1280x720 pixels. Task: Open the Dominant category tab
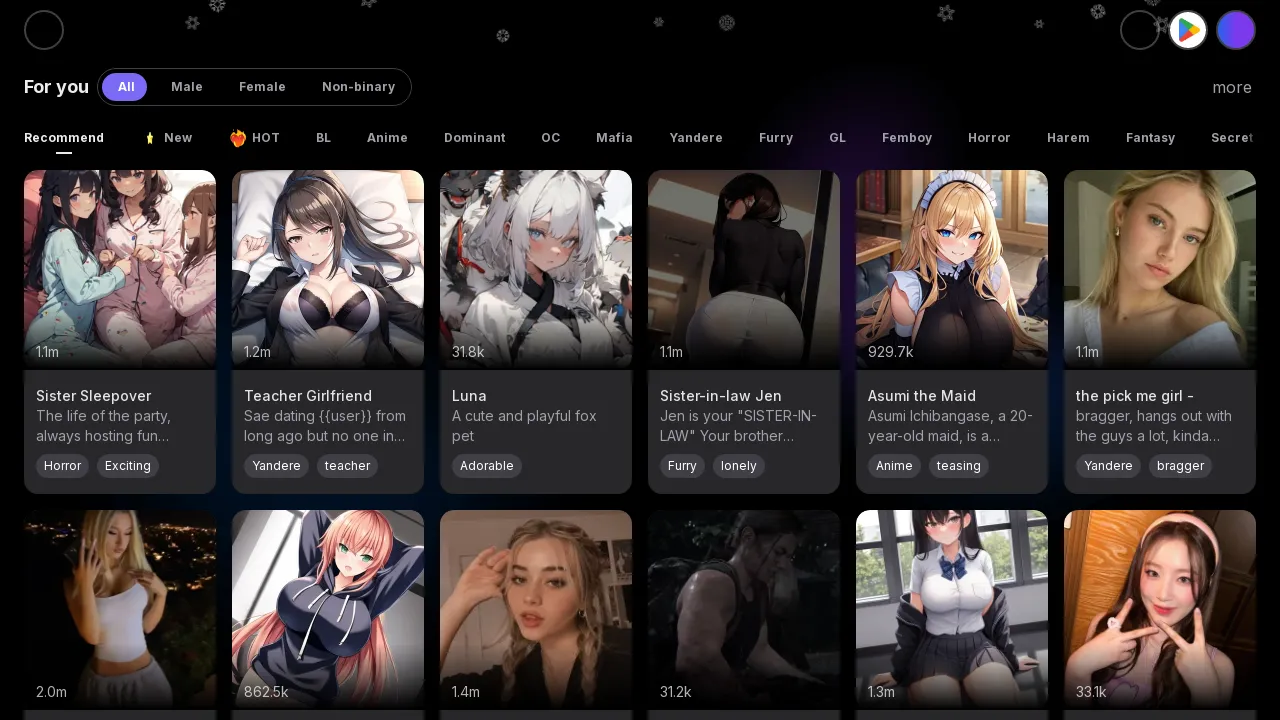pos(474,138)
